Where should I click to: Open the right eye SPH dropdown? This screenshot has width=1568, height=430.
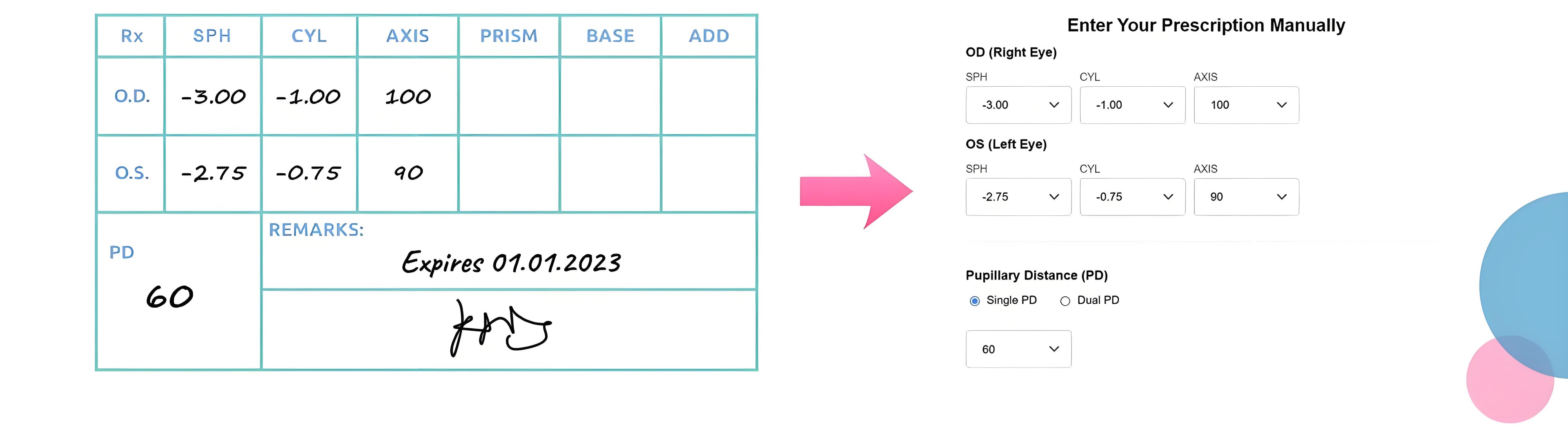coord(1018,105)
